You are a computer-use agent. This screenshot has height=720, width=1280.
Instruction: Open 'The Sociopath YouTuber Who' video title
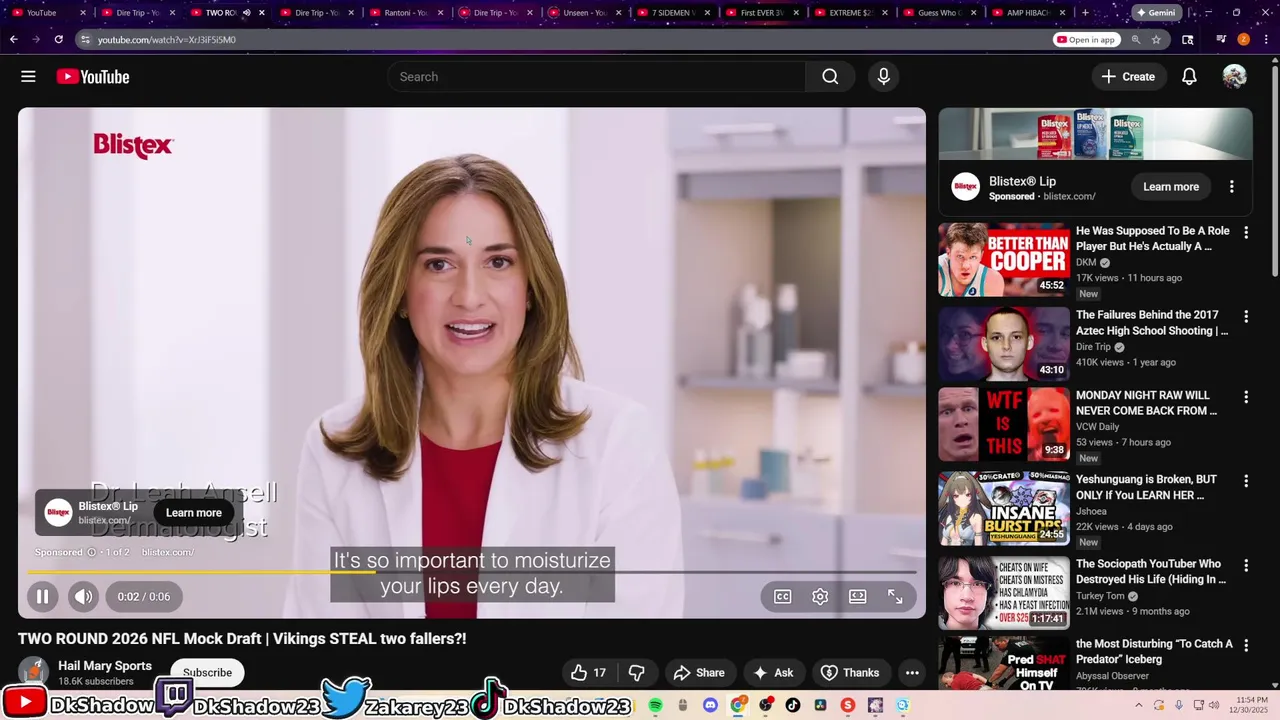tap(1150, 572)
